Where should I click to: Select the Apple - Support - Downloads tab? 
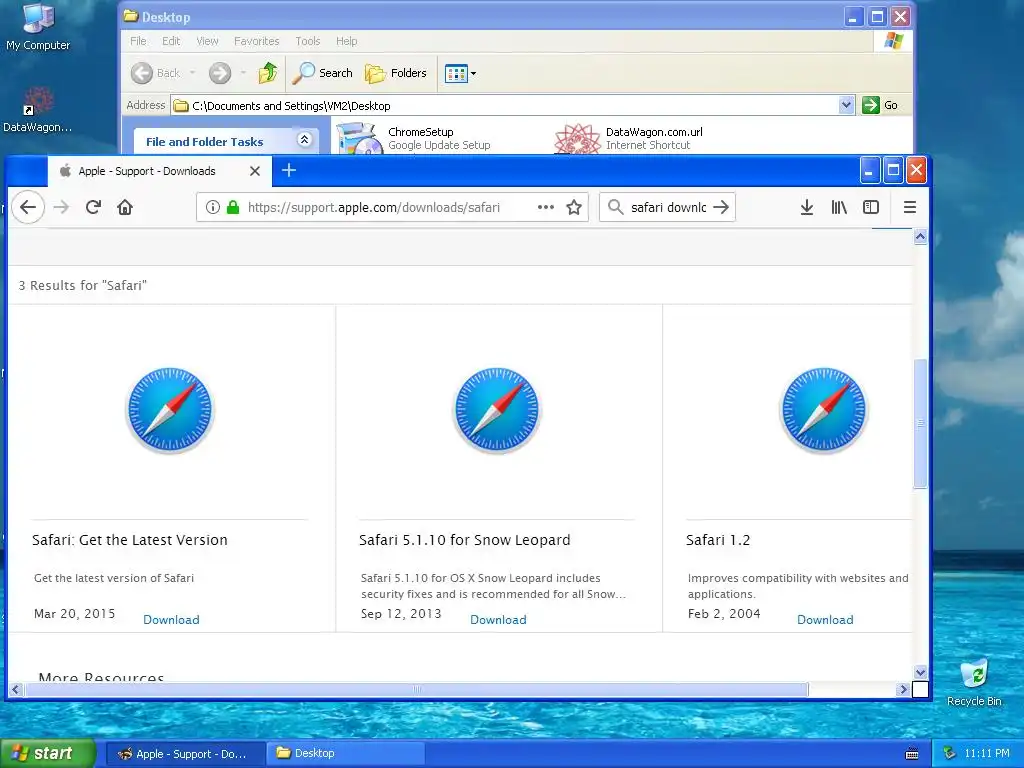[159, 171]
